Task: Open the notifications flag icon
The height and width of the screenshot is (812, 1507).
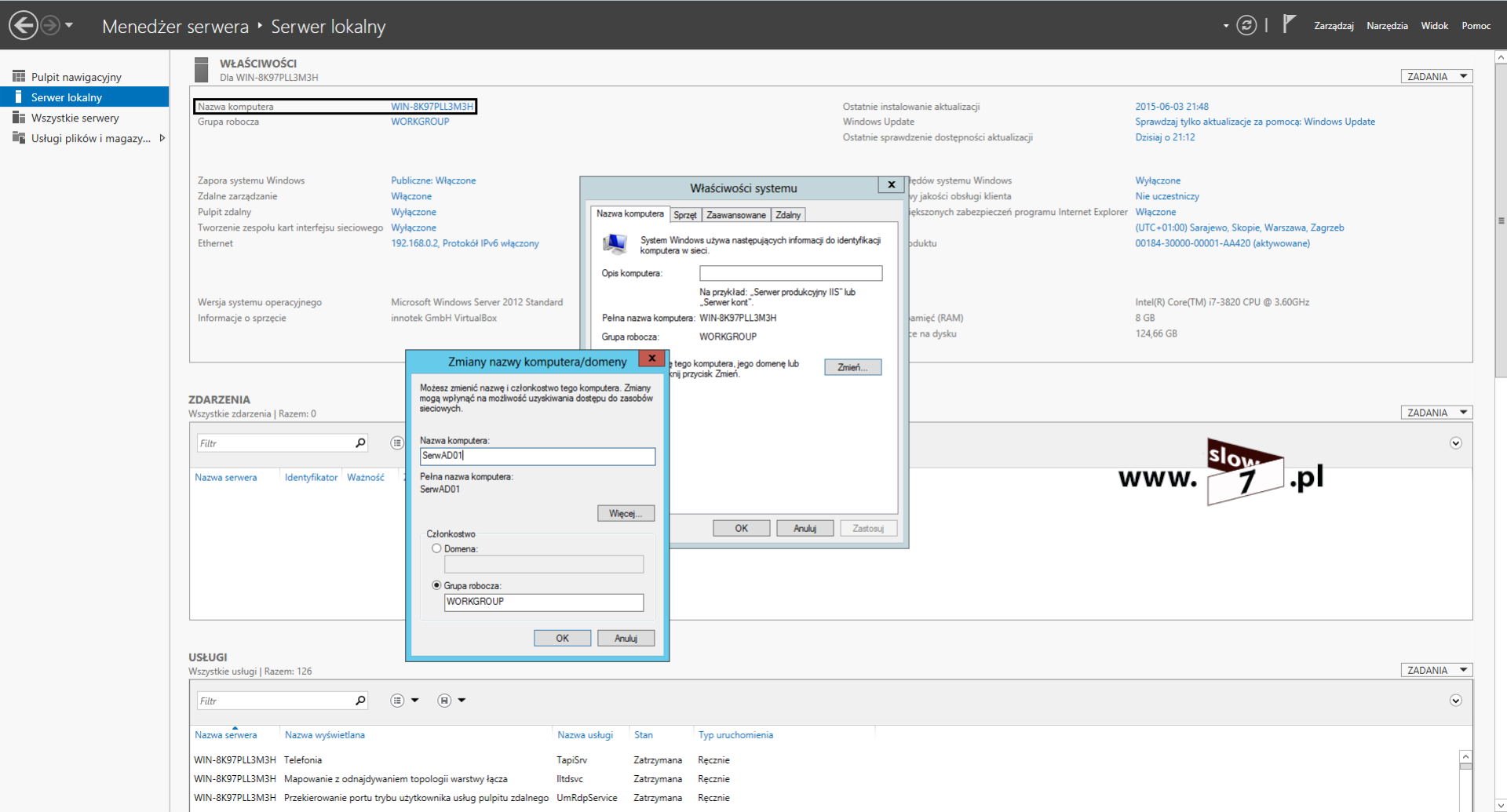Action: pos(1289,24)
